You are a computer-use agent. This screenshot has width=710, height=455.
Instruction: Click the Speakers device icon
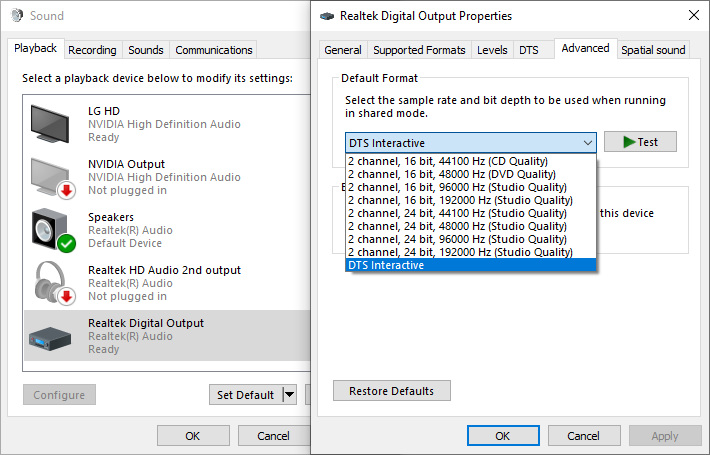pyautogui.click(x=53, y=230)
